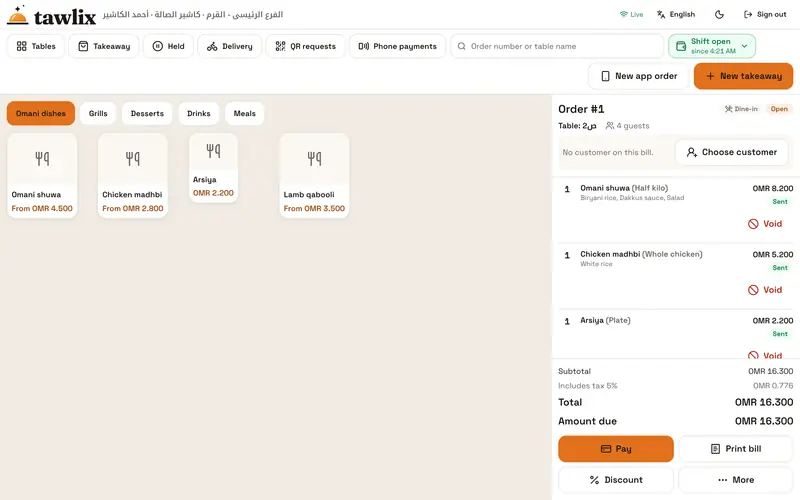Click Choose customer button
The width and height of the screenshot is (800, 500).
point(732,152)
